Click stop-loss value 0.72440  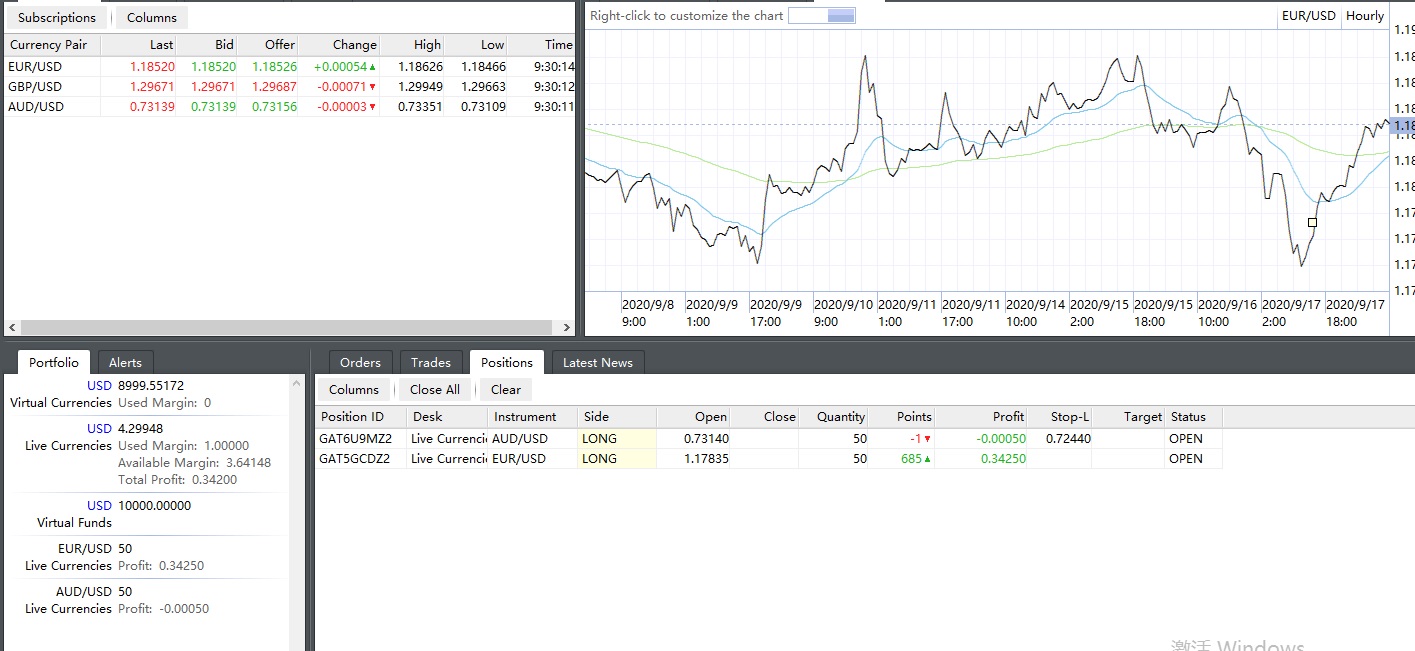(x=1068, y=438)
